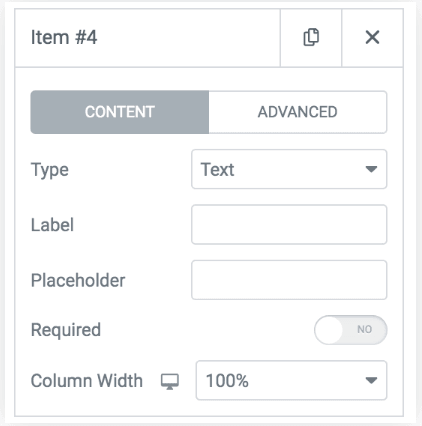Viewport: 422px width, 426px height.
Task: Click the Placeholder label text
Action: [x=78, y=280]
